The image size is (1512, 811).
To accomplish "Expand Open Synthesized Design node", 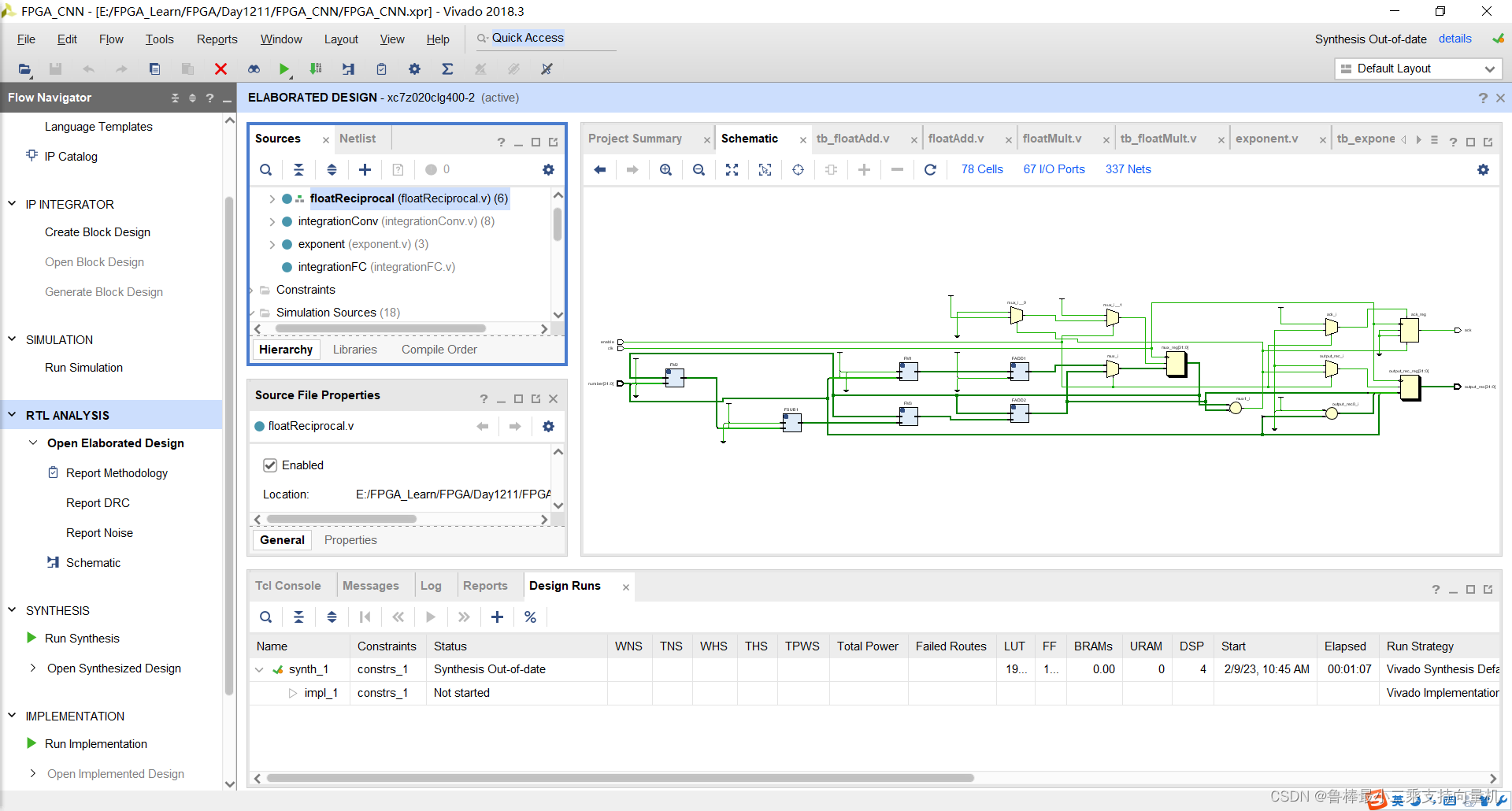I will pos(33,668).
